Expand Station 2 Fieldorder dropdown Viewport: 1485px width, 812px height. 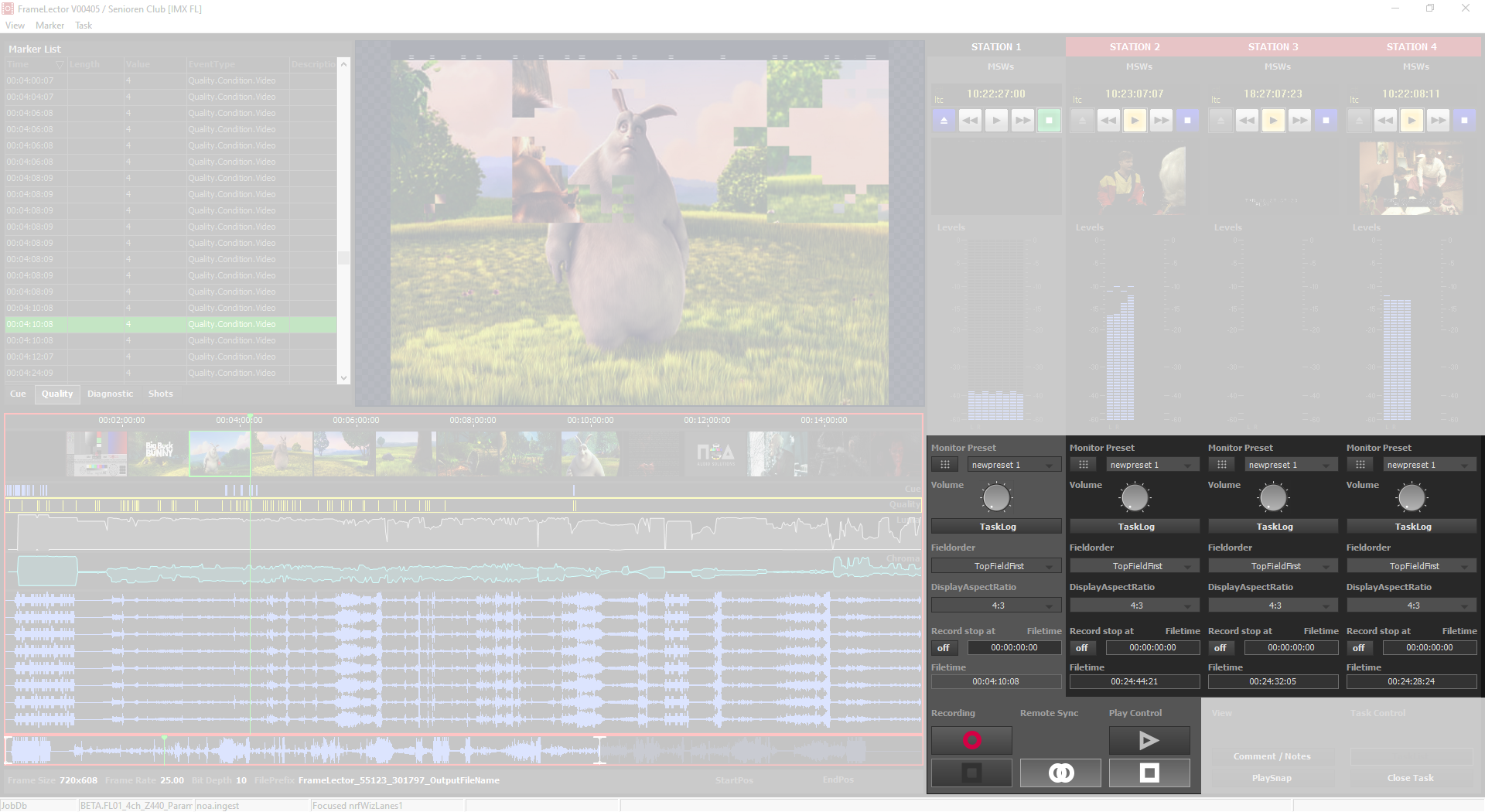(x=1135, y=566)
